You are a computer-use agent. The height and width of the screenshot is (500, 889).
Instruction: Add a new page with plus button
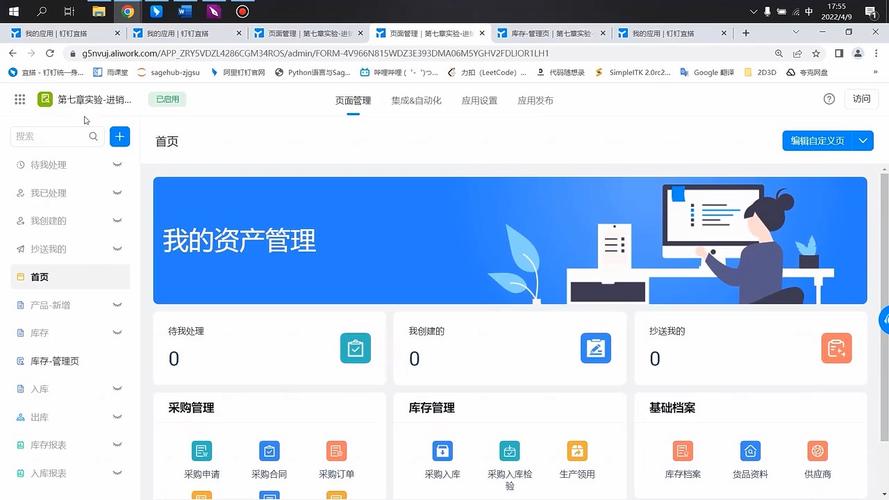pyautogui.click(x=120, y=137)
